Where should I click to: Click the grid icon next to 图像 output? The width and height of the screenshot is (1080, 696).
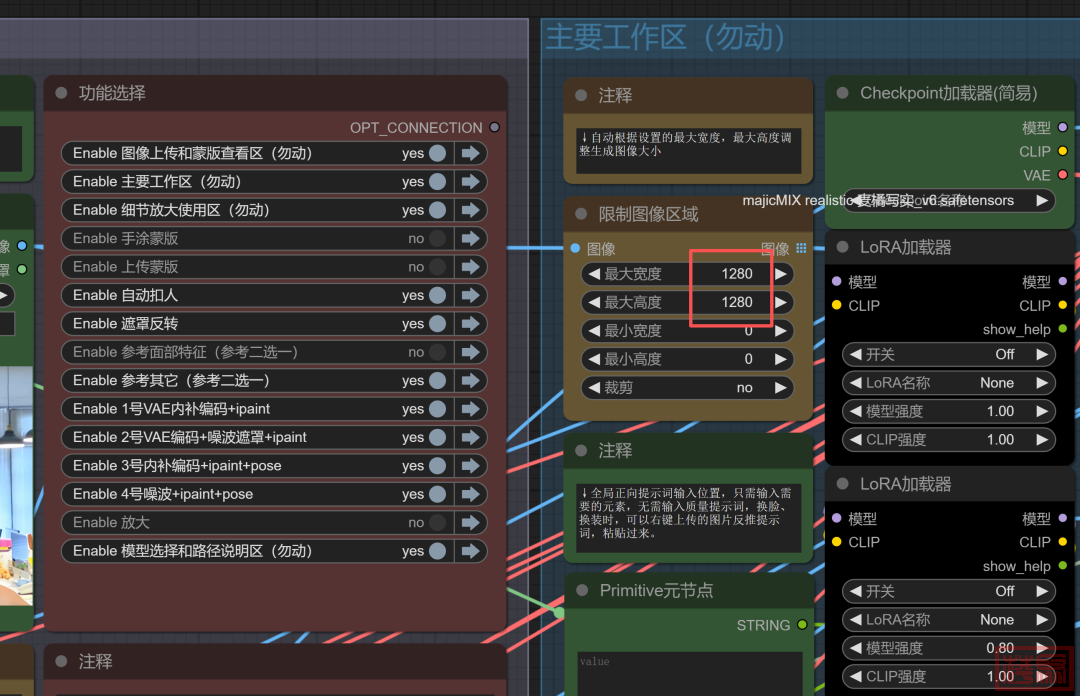[801, 249]
